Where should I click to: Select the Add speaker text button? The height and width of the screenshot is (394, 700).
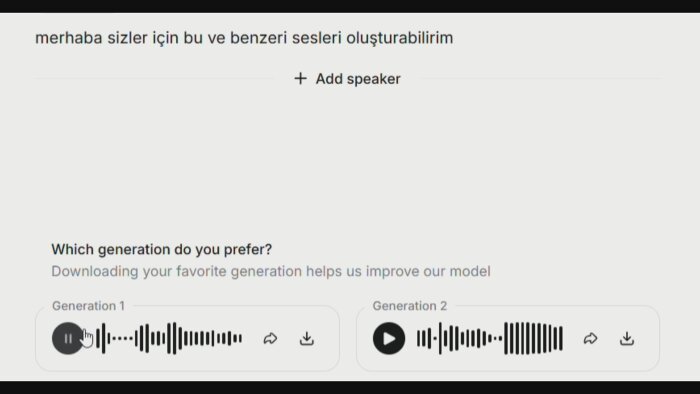358,79
